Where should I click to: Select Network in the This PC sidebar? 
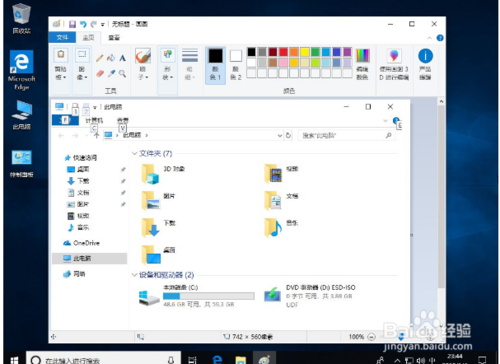pos(75,274)
